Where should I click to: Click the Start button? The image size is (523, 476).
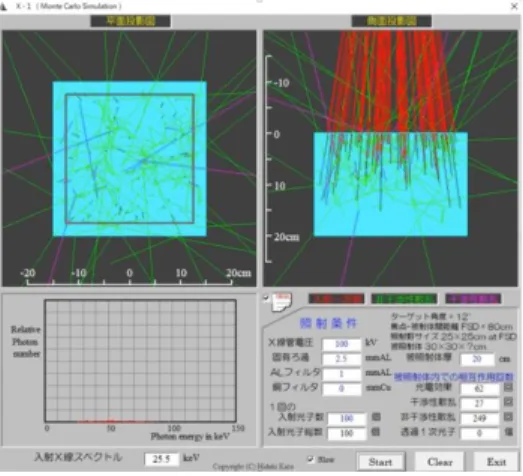(x=381, y=462)
